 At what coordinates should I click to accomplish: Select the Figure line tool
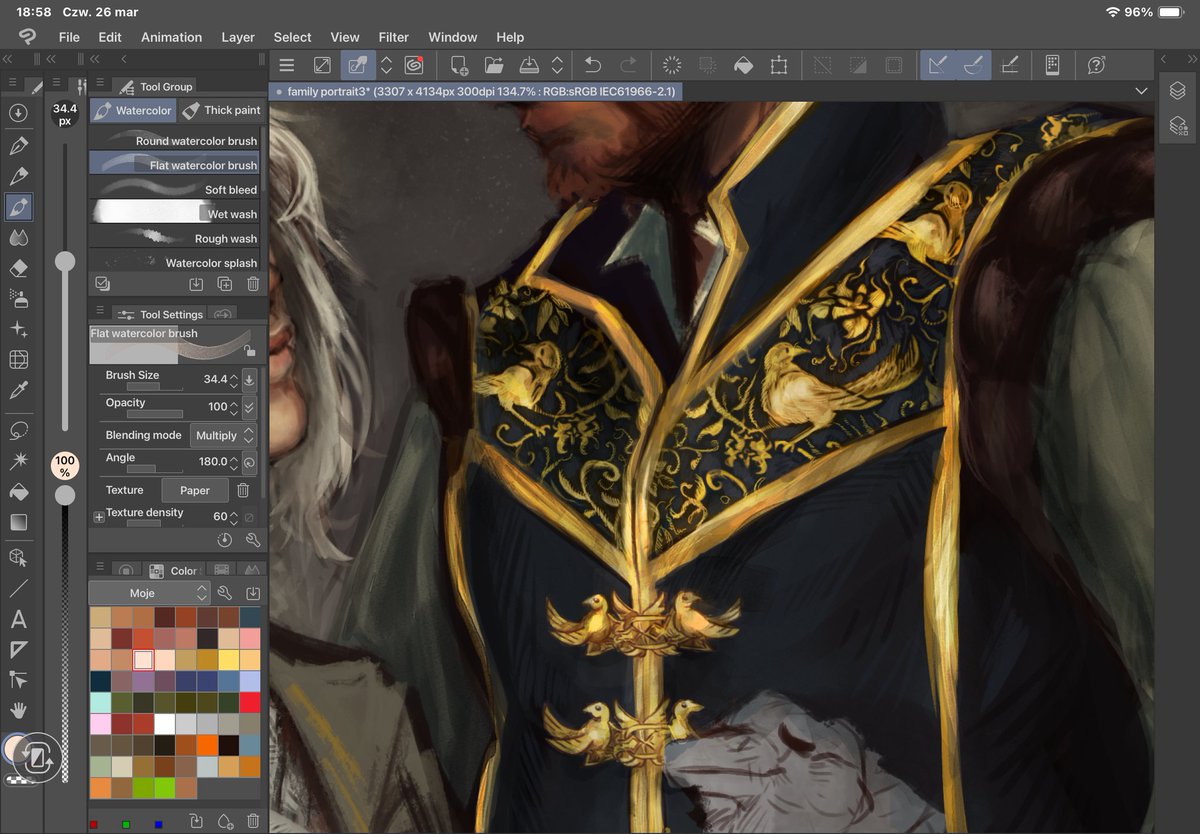pyautogui.click(x=18, y=589)
